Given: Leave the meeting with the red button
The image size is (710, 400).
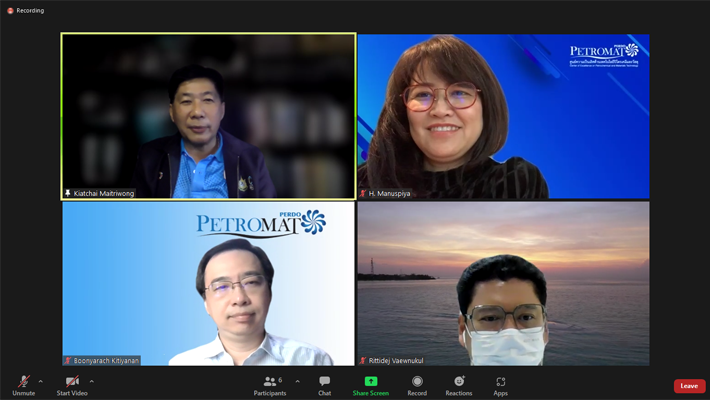Looking at the screenshot, I should (689, 386).
